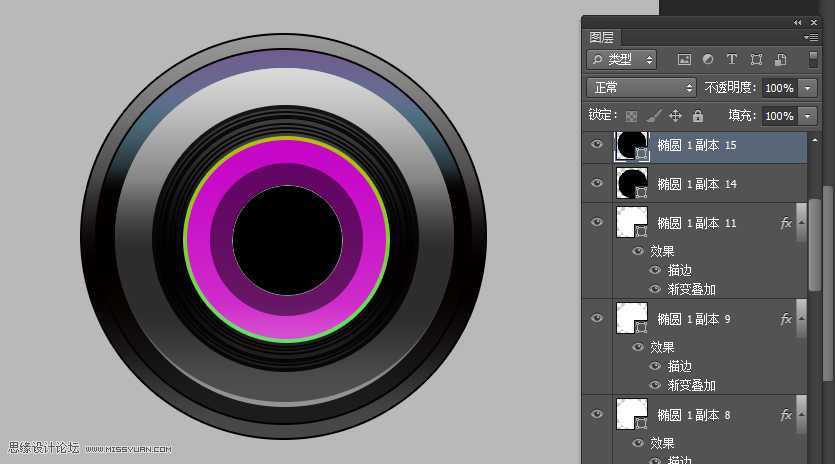
Task: Filter layers by type (T) icon
Action: (x=731, y=60)
